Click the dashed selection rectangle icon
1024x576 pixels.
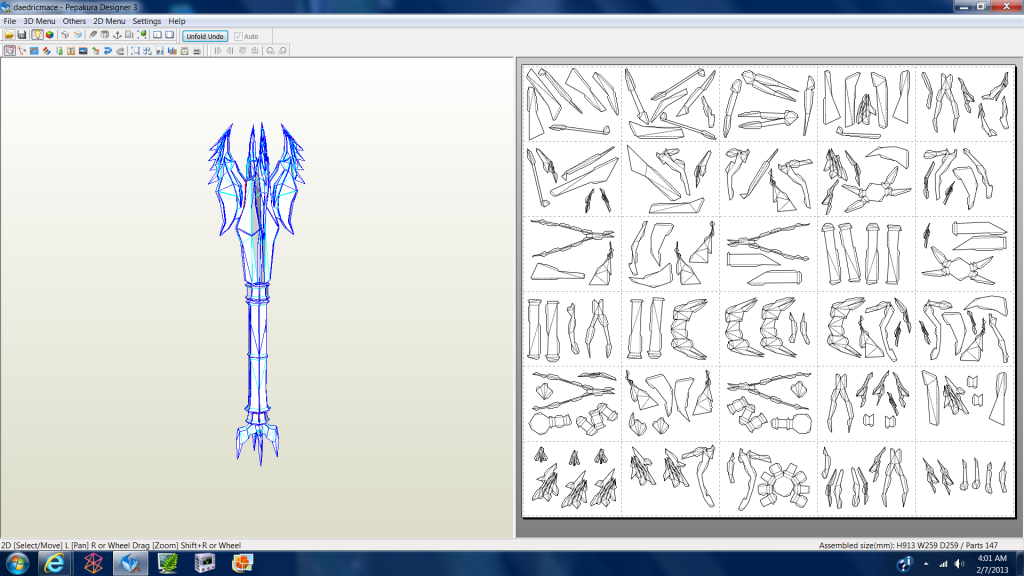tap(135, 51)
